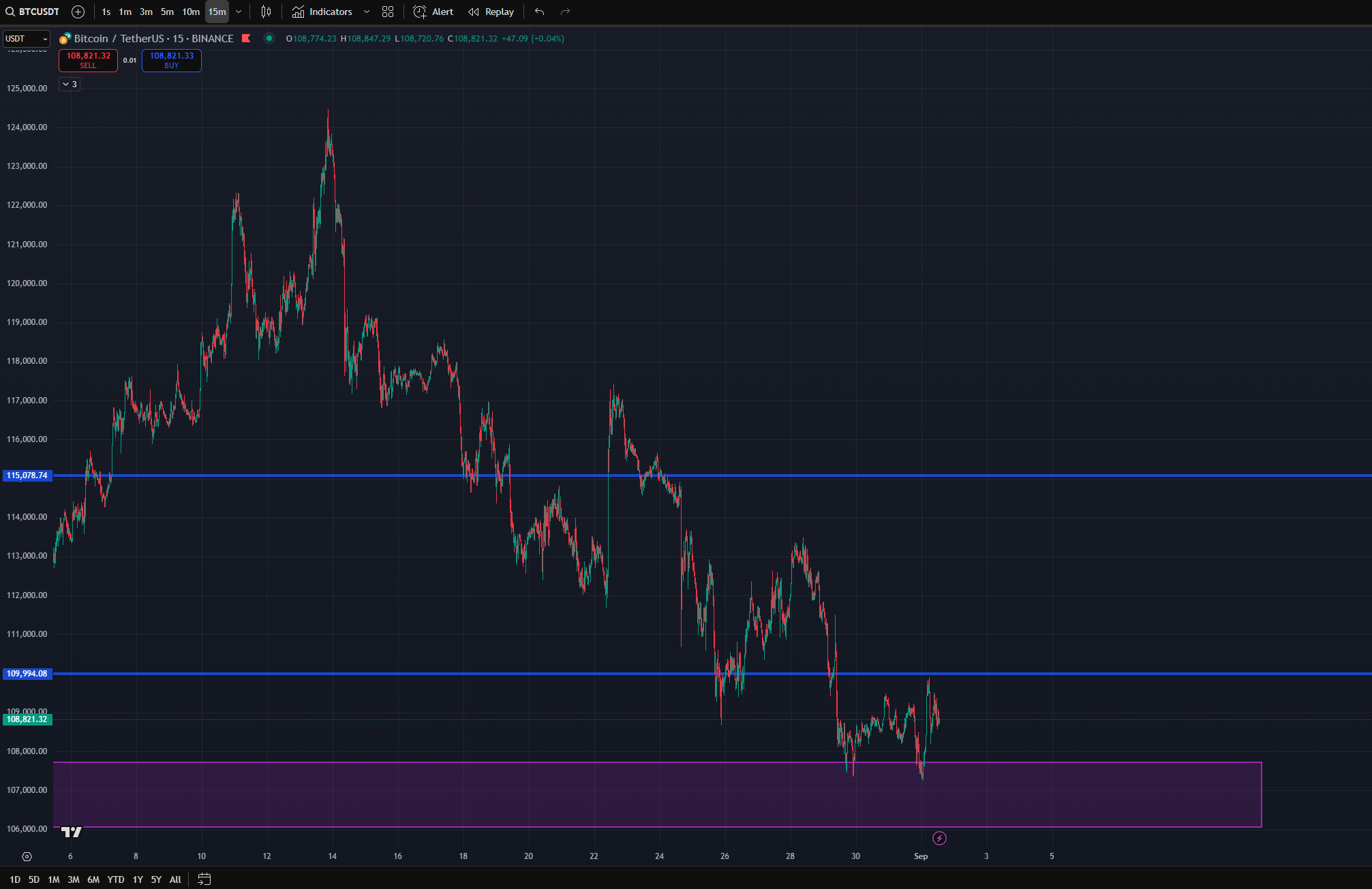Open the candlestick chart type selector

pyautogui.click(x=266, y=12)
